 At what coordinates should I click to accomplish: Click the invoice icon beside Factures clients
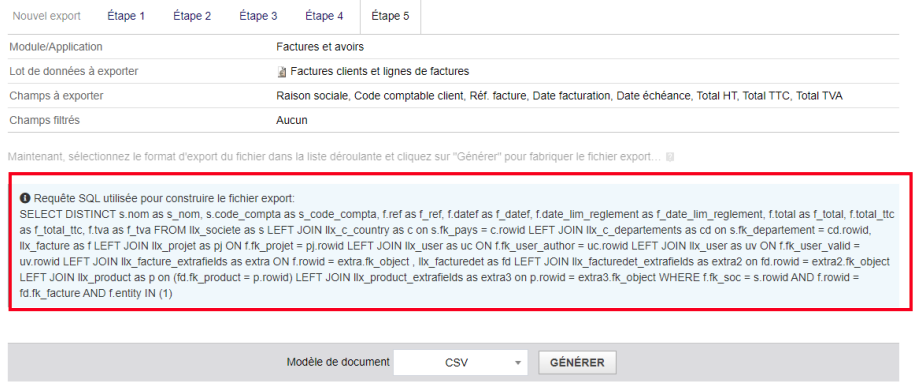click(282, 72)
